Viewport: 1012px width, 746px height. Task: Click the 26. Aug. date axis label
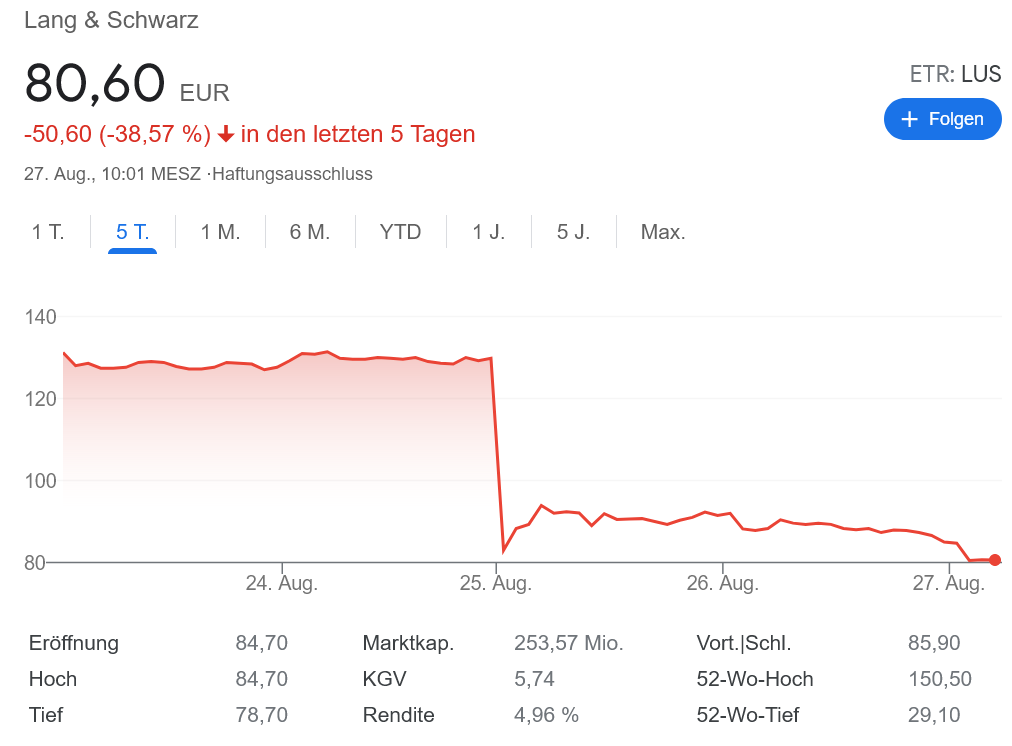point(723,584)
